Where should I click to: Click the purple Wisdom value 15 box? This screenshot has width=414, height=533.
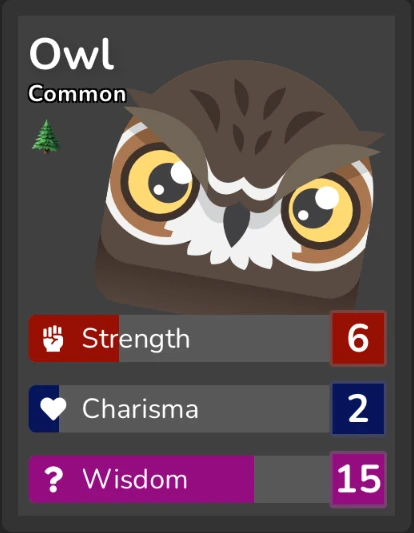tap(358, 480)
